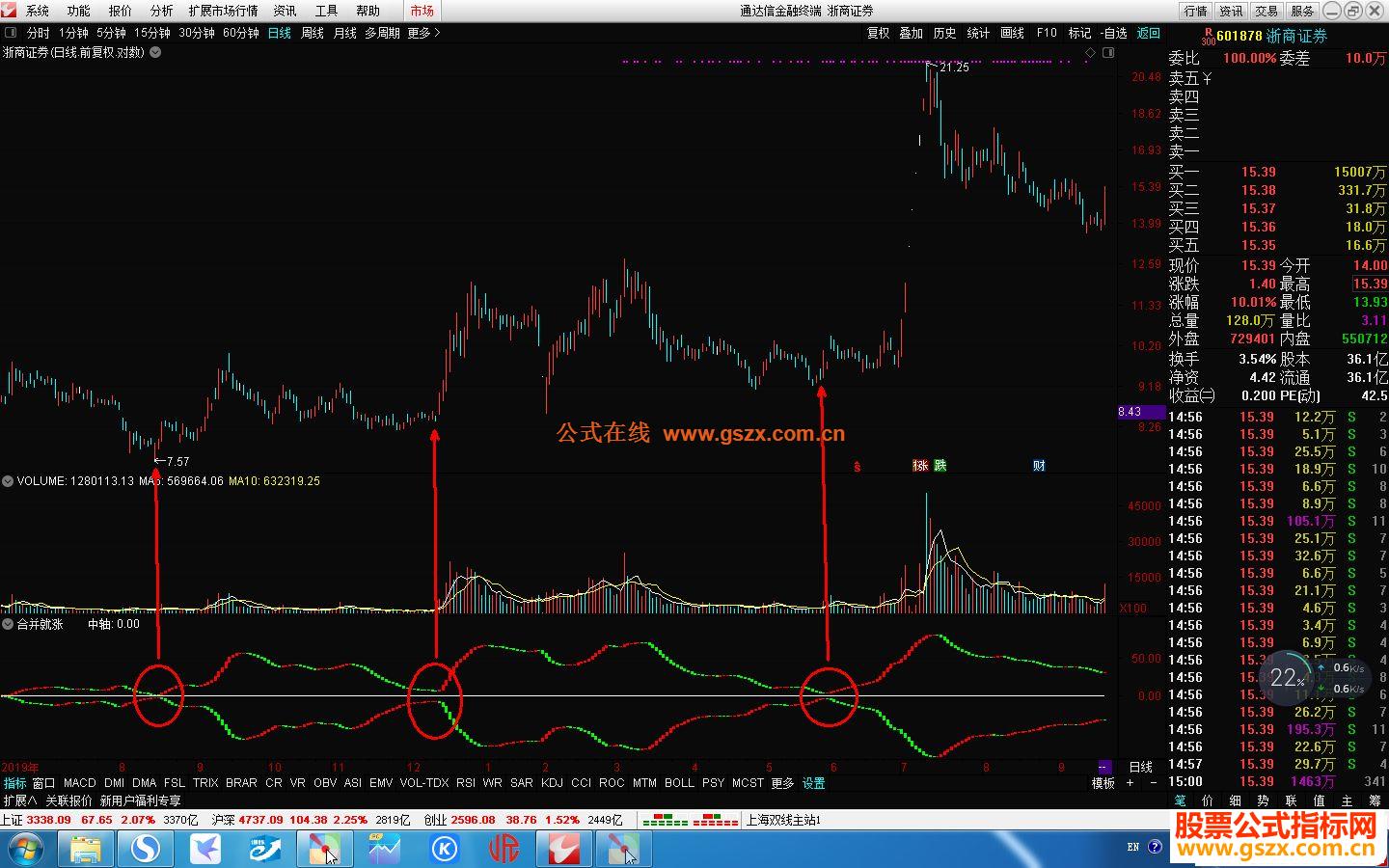Select the KDJ indicator

pyautogui.click(x=552, y=783)
